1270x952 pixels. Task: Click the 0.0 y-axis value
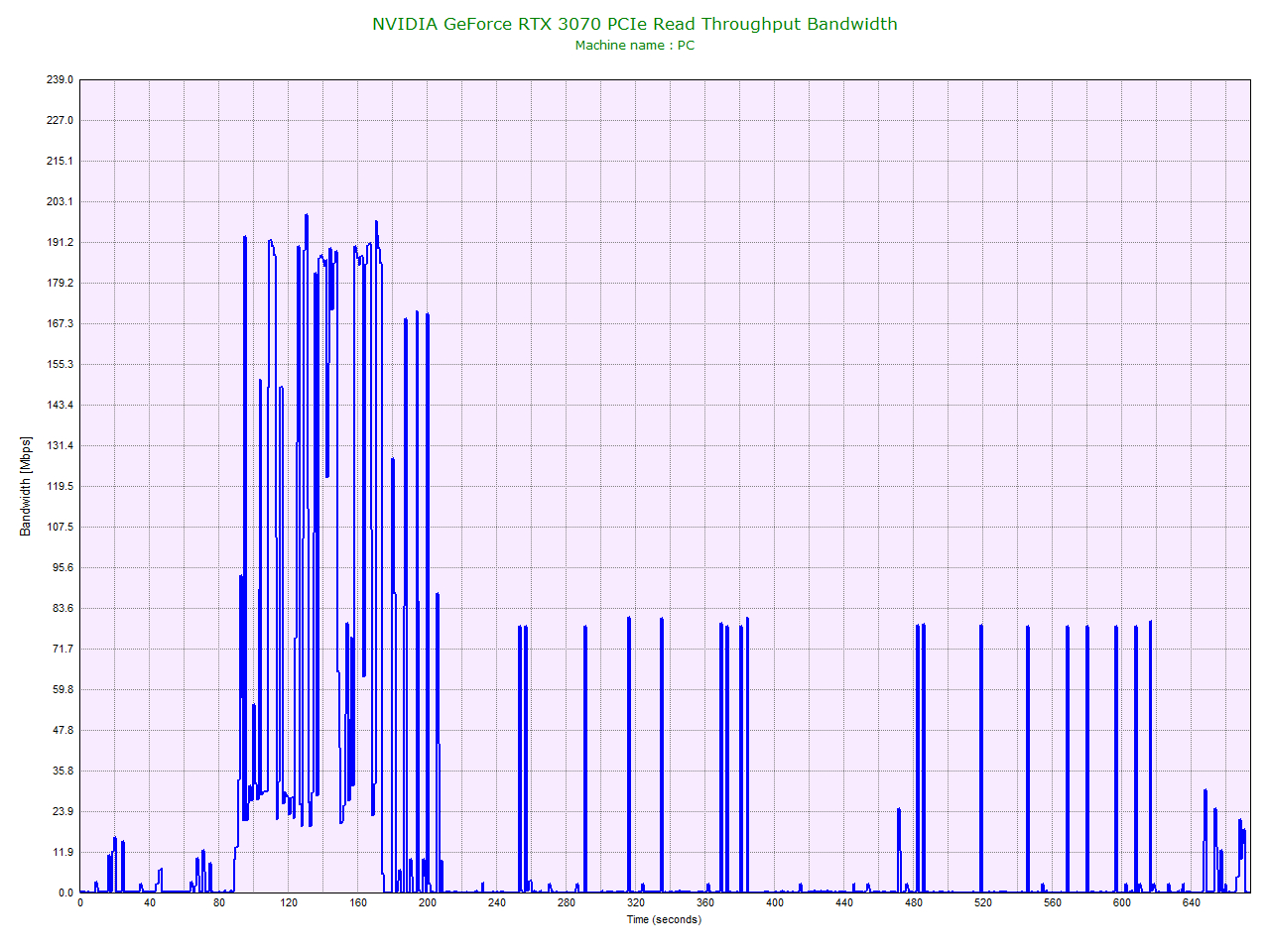coord(66,892)
